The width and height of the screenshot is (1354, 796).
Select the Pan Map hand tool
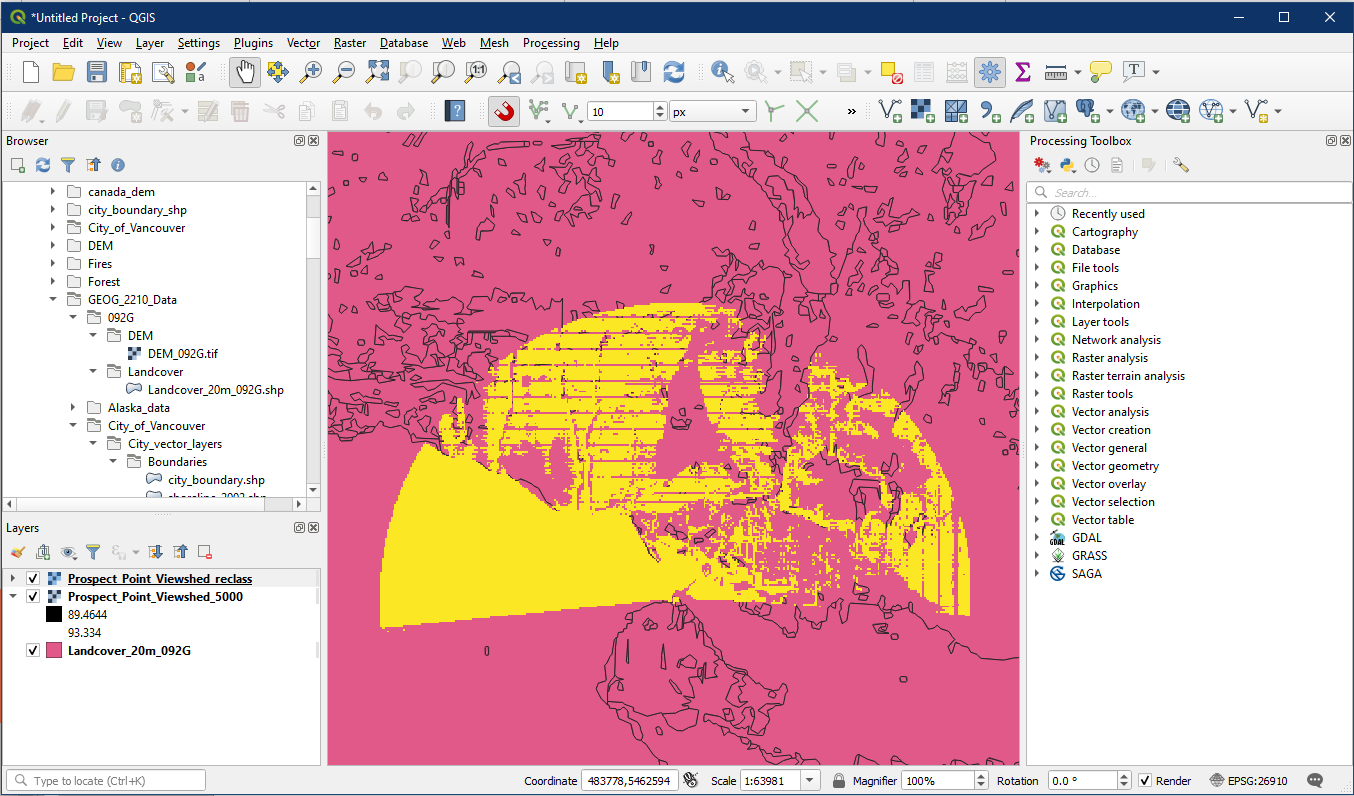click(245, 72)
